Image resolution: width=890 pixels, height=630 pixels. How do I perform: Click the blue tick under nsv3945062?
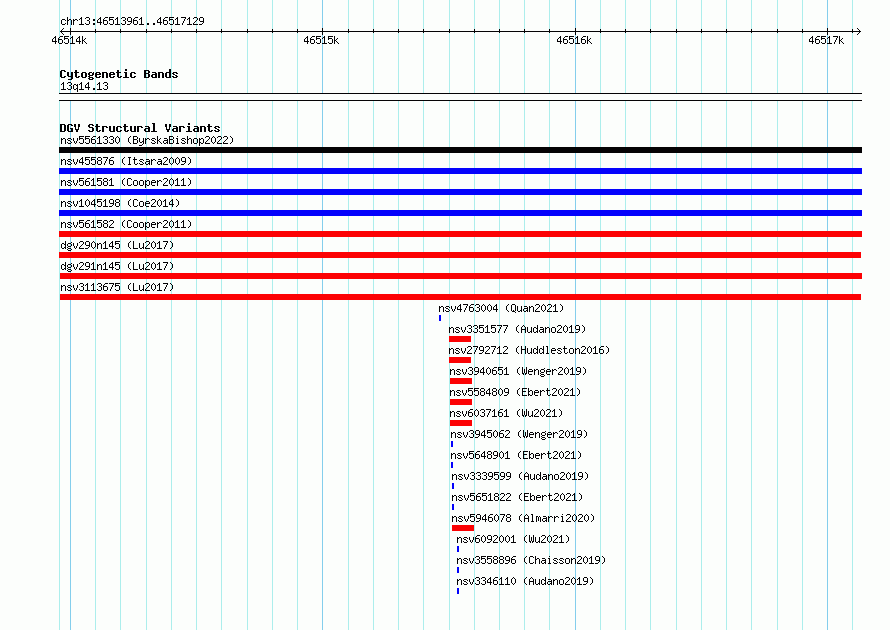pos(452,444)
